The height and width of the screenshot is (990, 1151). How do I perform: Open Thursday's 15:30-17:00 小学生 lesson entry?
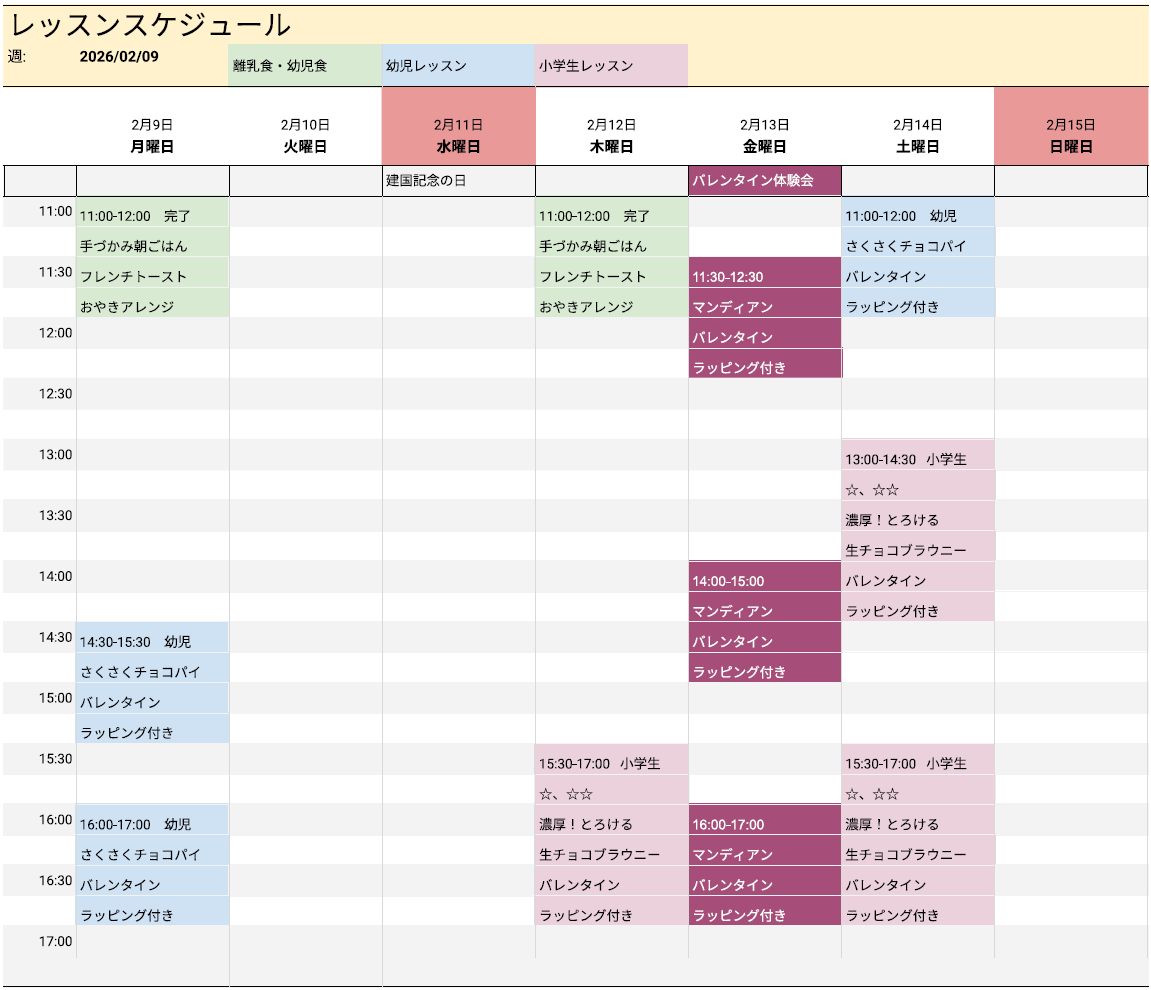(611, 764)
